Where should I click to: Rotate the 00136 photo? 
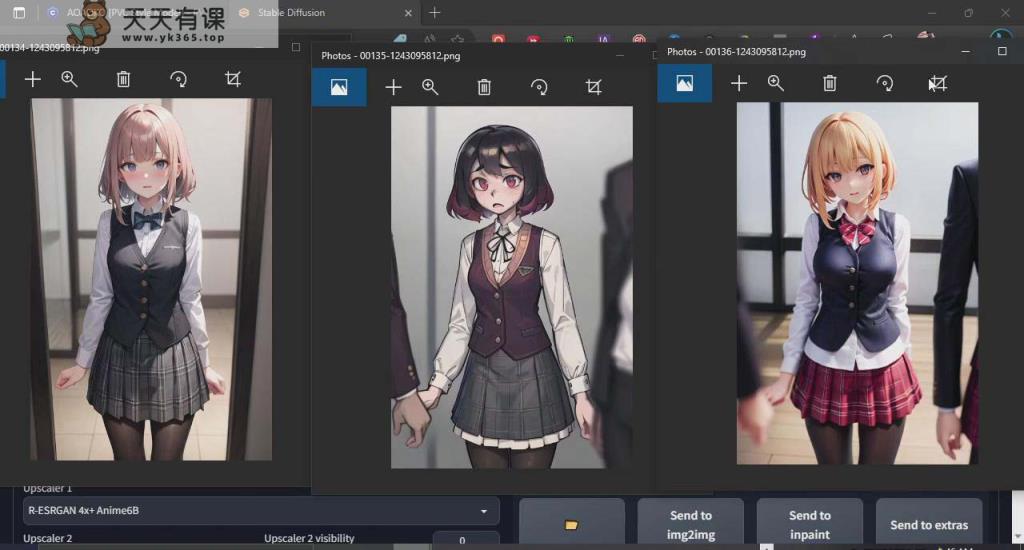click(885, 84)
